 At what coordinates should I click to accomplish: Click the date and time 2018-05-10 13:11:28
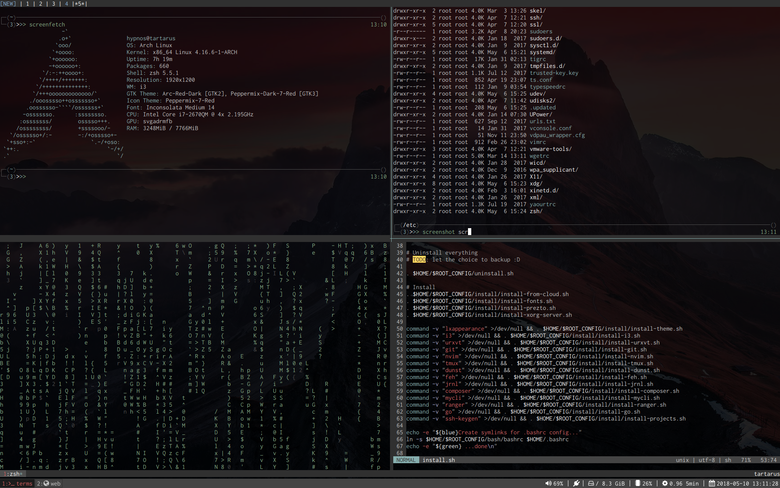748,484
